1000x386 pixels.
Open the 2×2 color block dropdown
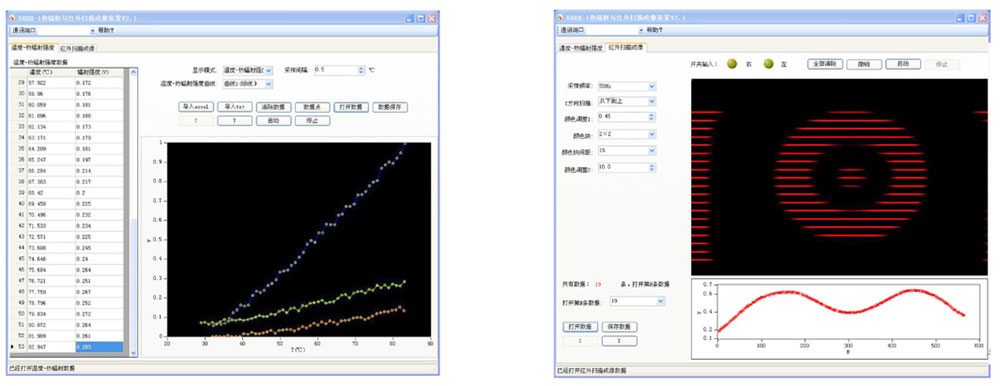click(651, 134)
